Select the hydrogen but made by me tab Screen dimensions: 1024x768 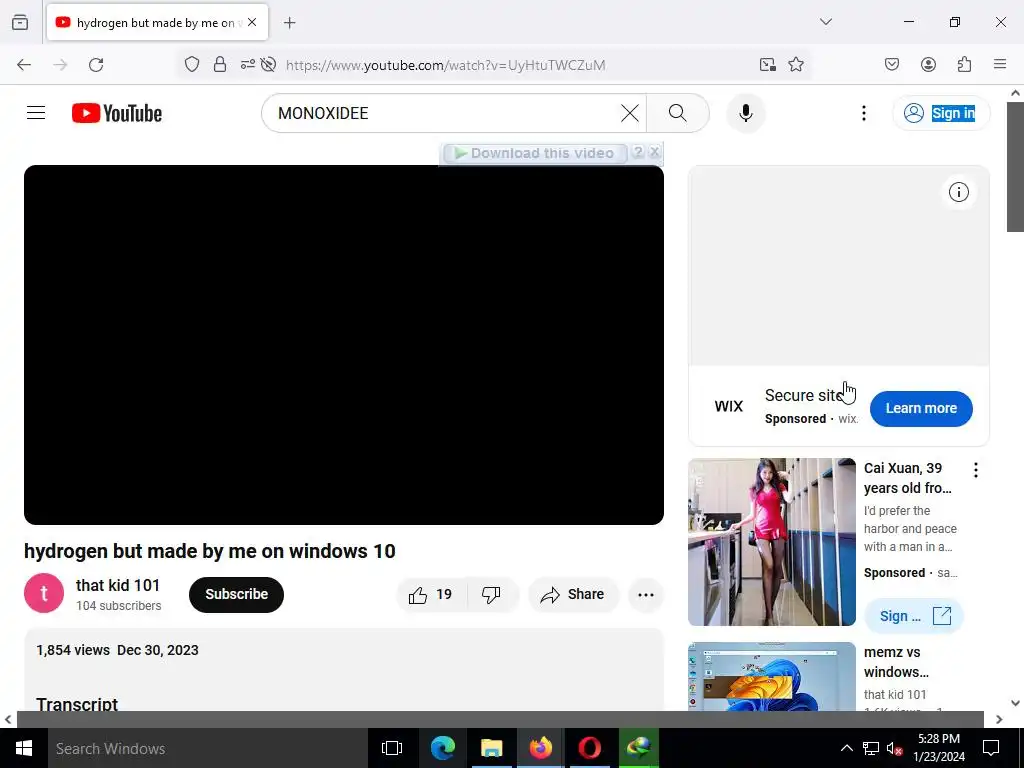(157, 23)
